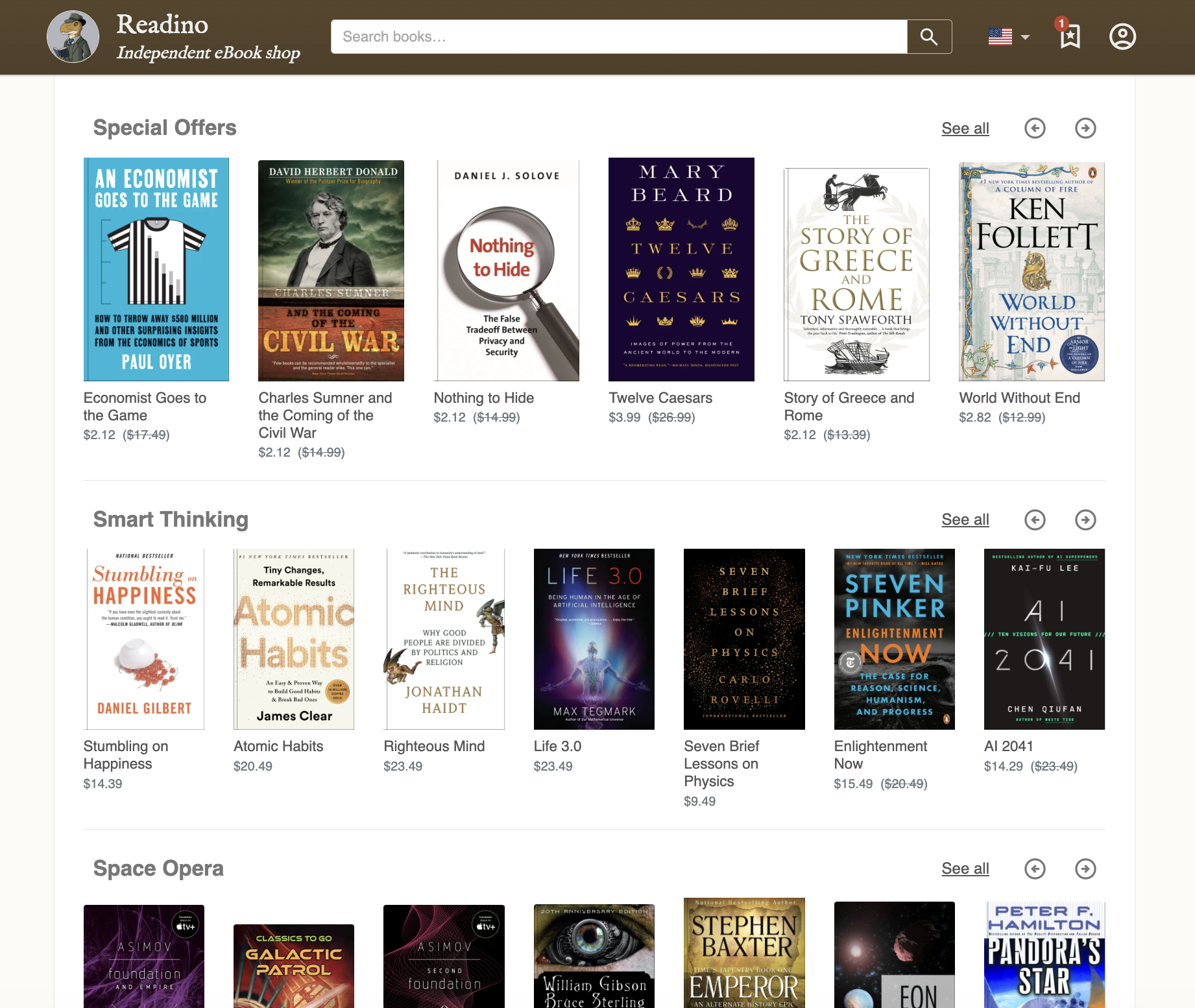Click Charles Sumner and the Coming title
The image size is (1195, 1008).
[325, 415]
